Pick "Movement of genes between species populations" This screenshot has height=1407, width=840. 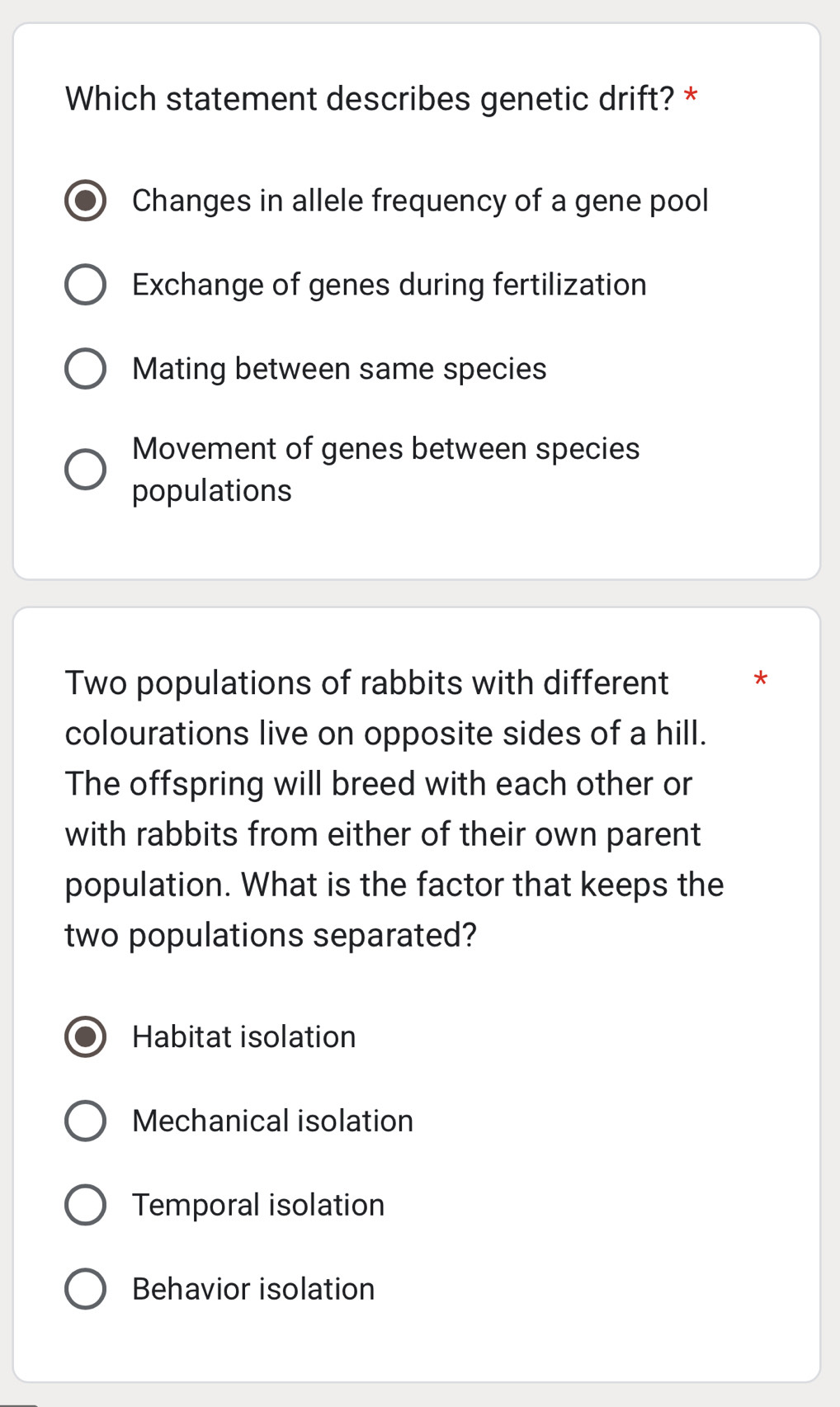click(x=85, y=469)
